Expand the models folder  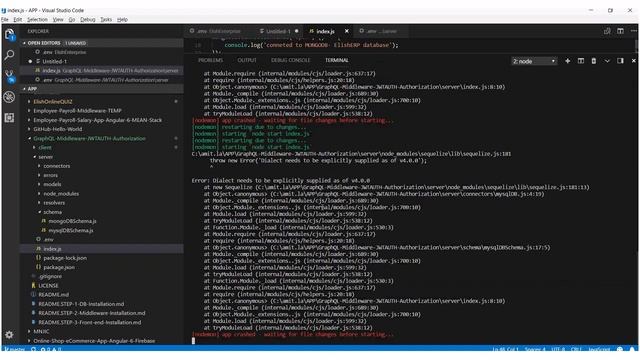(52, 184)
